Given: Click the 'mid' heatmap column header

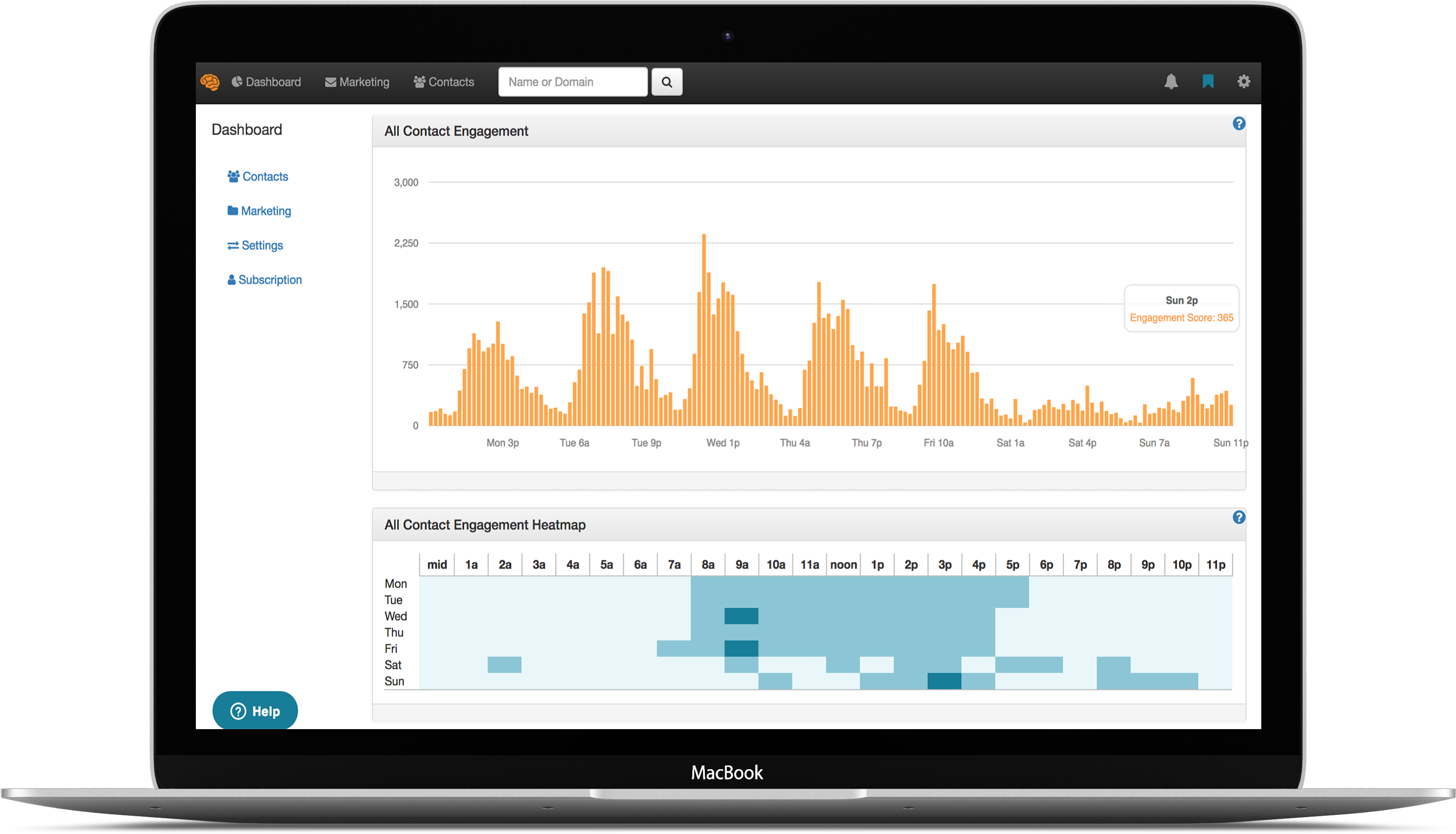Looking at the screenshot, I should 437,565.
